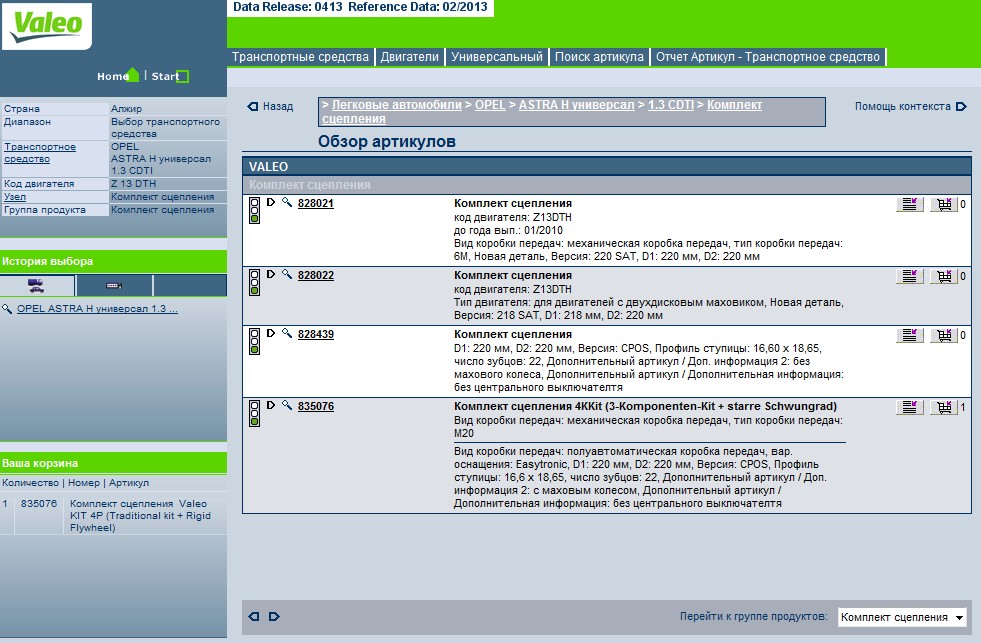The width and height of the screenshot is (981, 643).
Task: Click Start text link
Action: click(x=165, y=76)
